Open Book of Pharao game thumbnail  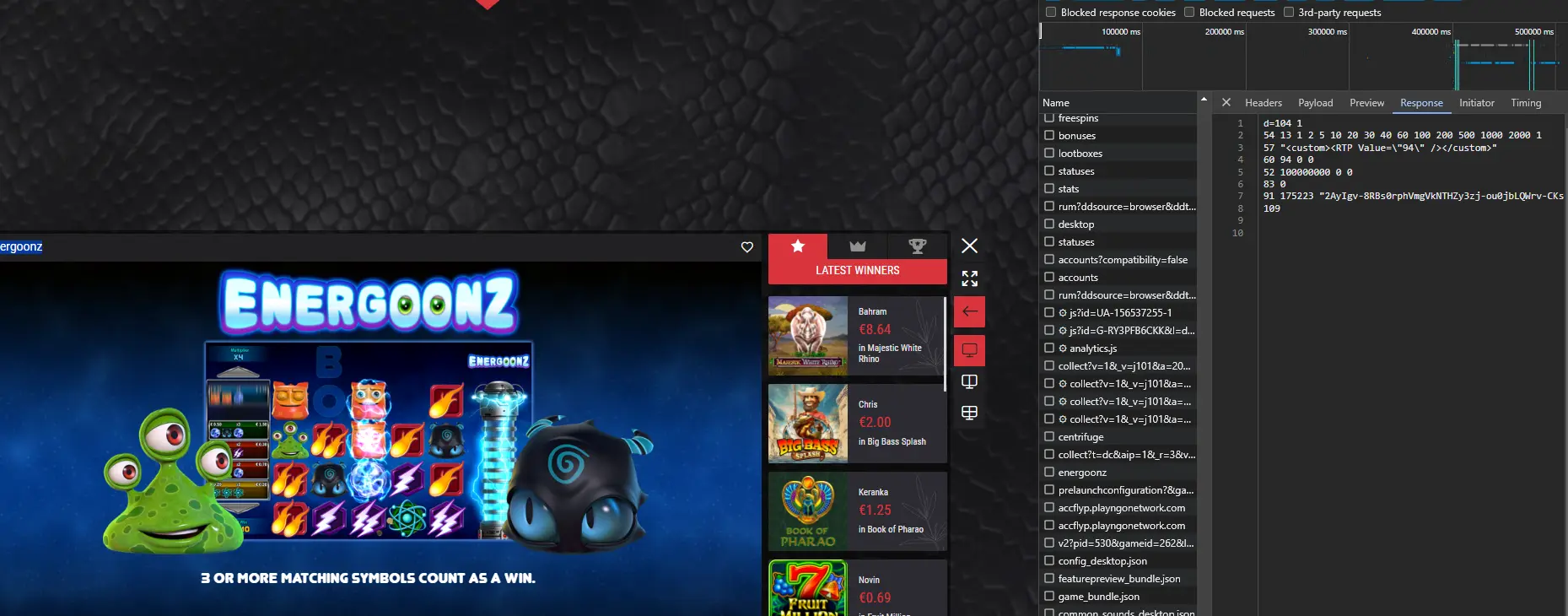[x=808, y=511]
